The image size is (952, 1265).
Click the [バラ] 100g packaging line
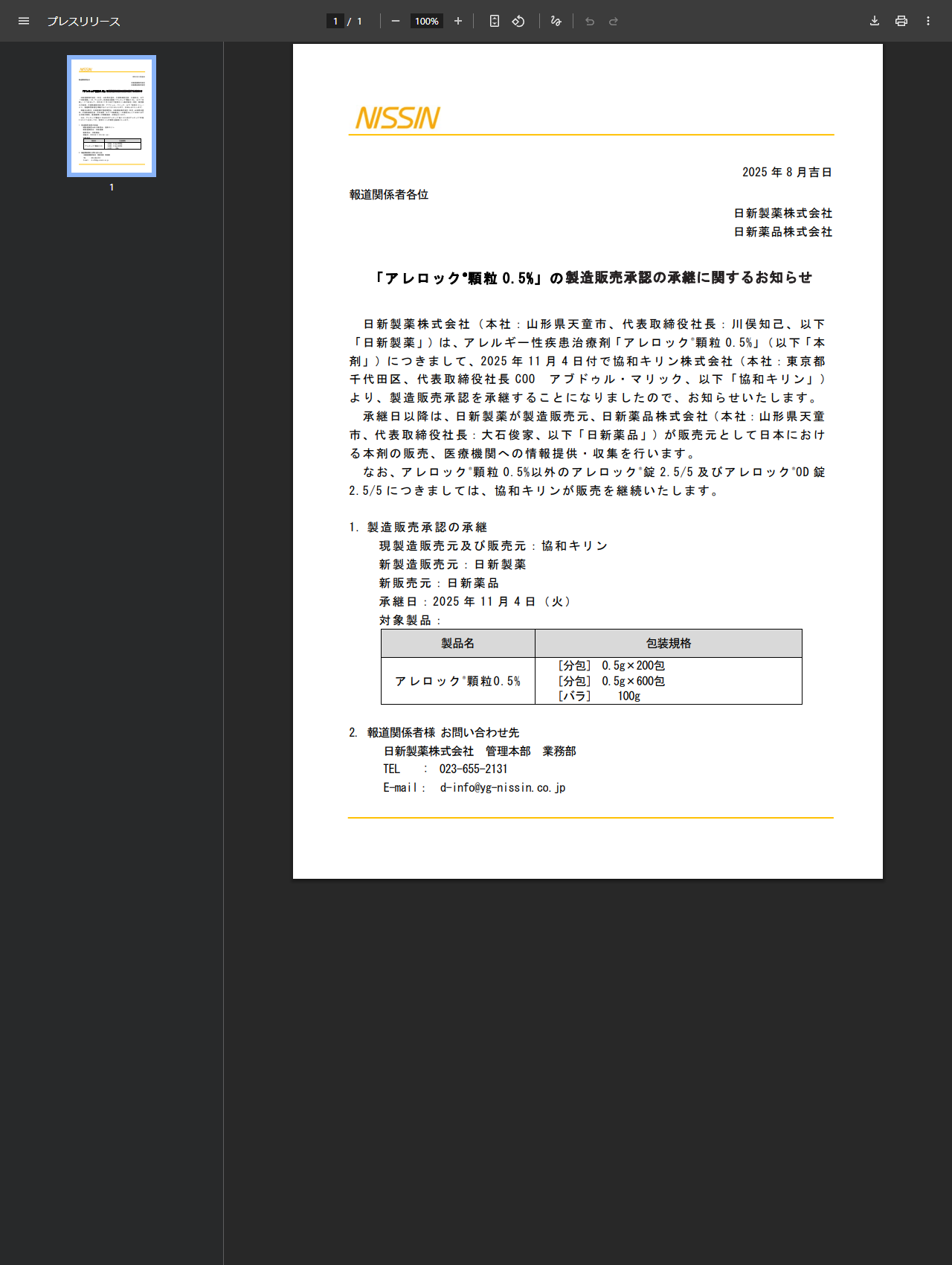(599, 696)
